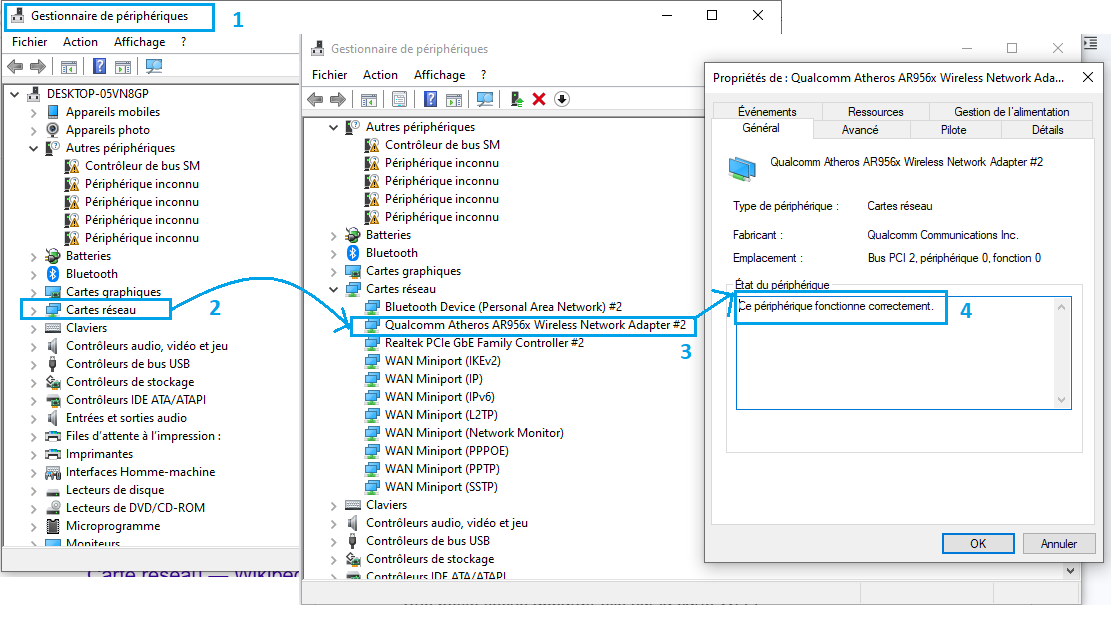Toggle console tree icon in left window toolbar

coord(69,67)
